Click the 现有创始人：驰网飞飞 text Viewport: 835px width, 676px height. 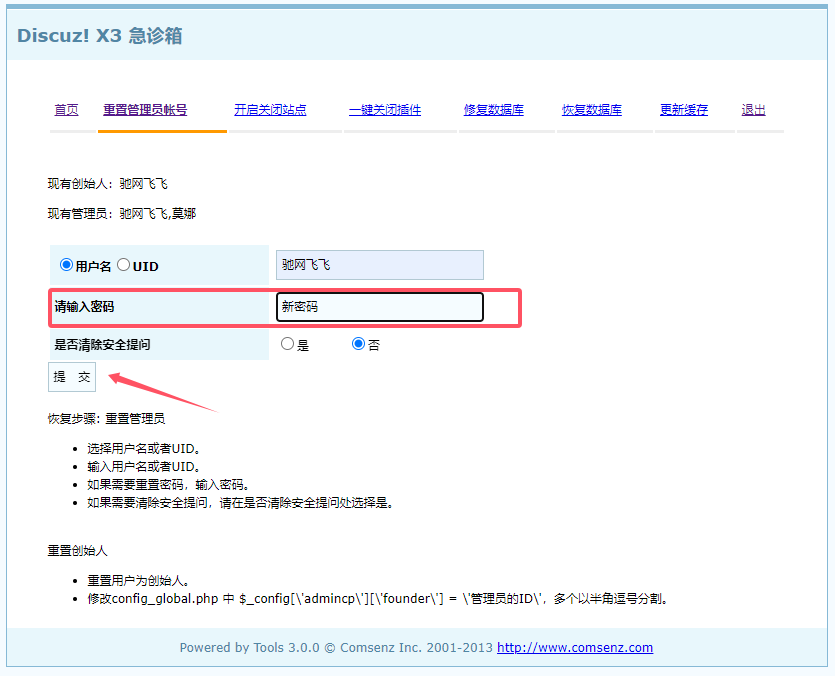pos(108,184)
